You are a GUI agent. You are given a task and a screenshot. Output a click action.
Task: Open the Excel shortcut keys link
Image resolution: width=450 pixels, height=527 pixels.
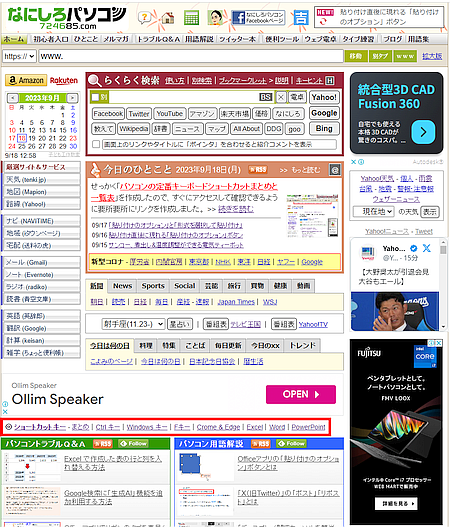point(254,427)
